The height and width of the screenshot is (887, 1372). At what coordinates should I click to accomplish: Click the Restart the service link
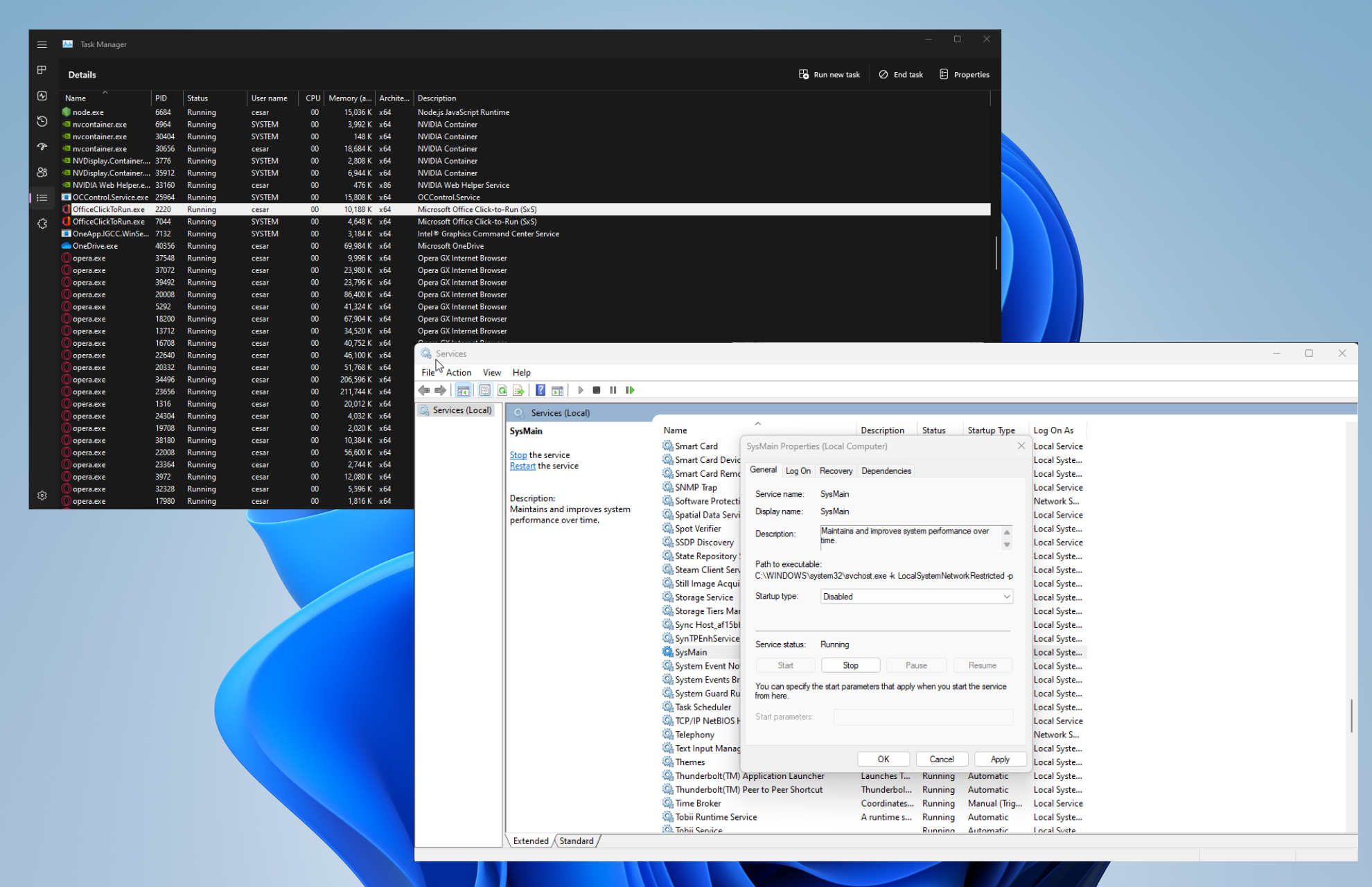[522, 466]
